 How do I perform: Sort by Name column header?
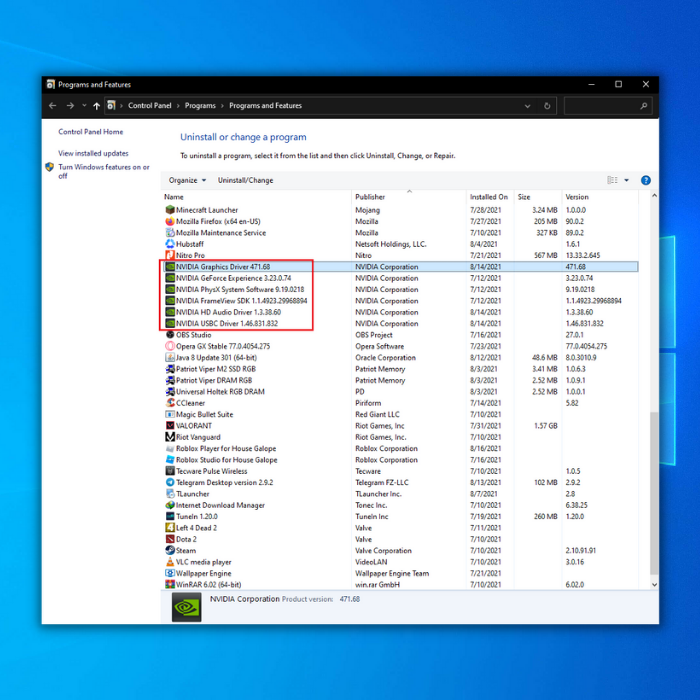tap(256, 197)
